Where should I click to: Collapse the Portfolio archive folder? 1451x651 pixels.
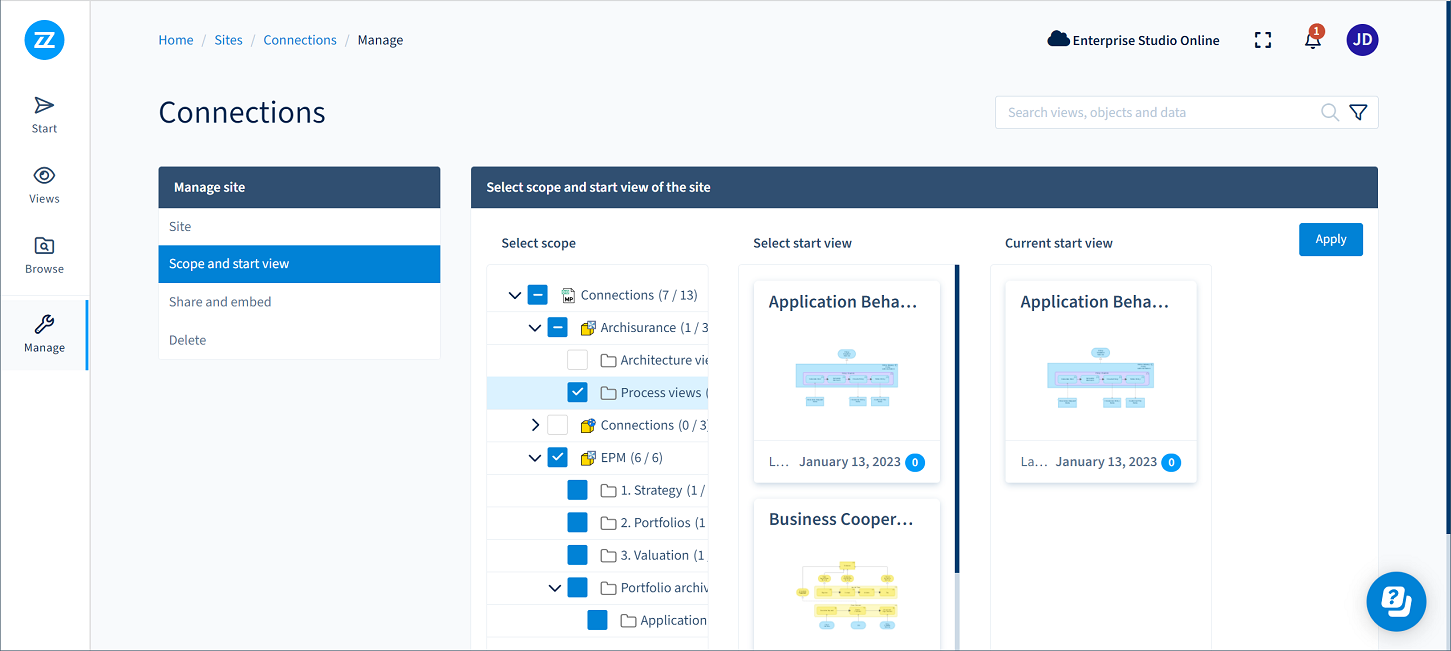coord(555,588)
